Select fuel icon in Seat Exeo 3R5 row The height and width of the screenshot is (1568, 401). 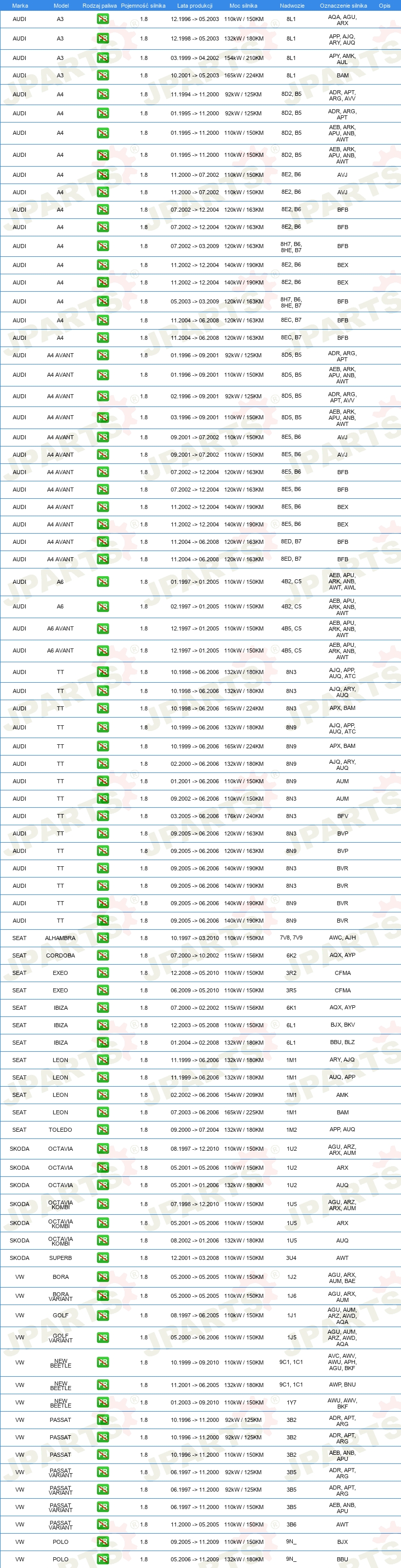pyautogui.click(x=103, y=990)
